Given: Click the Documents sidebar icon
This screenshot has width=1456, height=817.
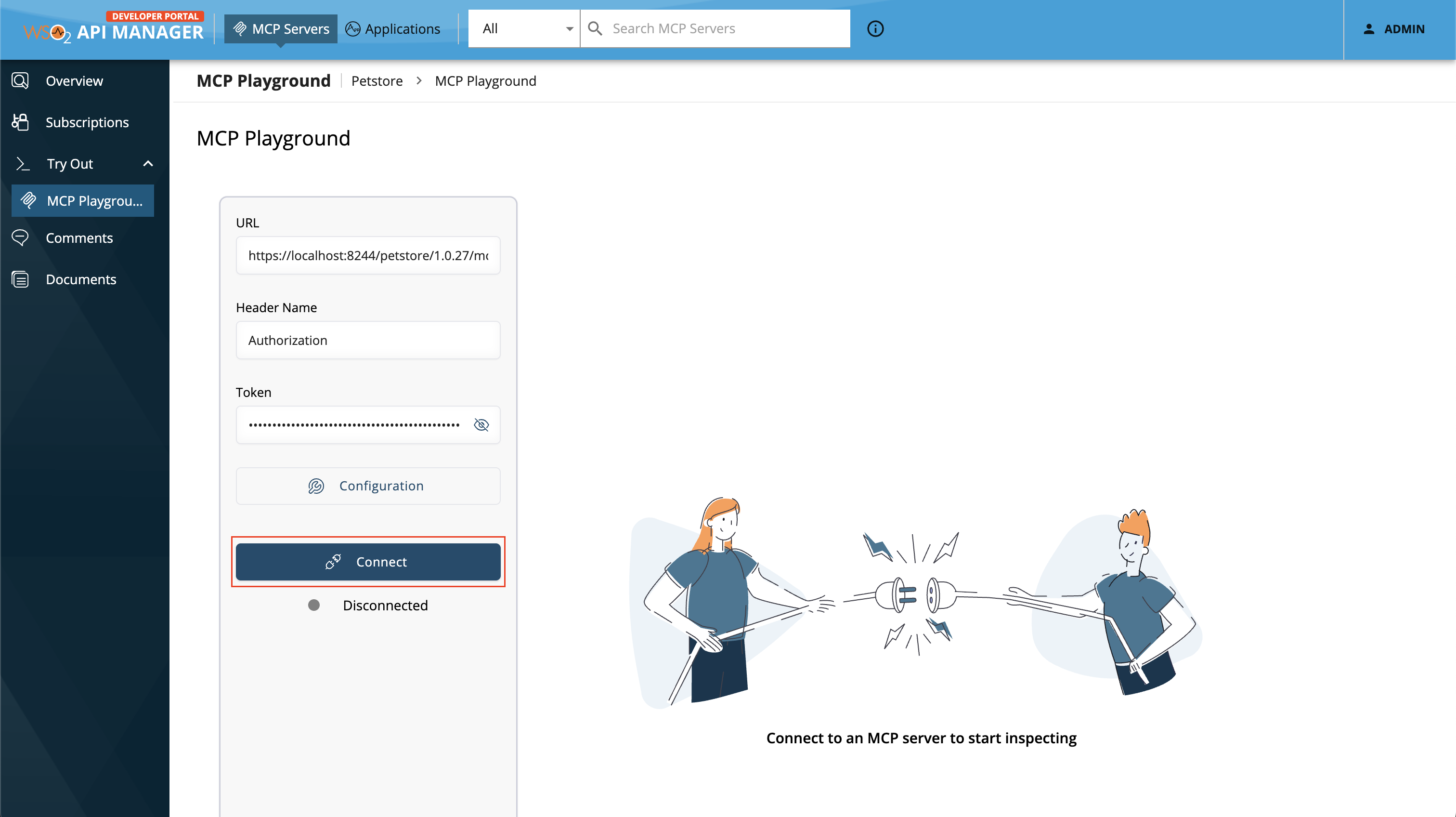Looking at the screenshot, I should pos(20,279).
